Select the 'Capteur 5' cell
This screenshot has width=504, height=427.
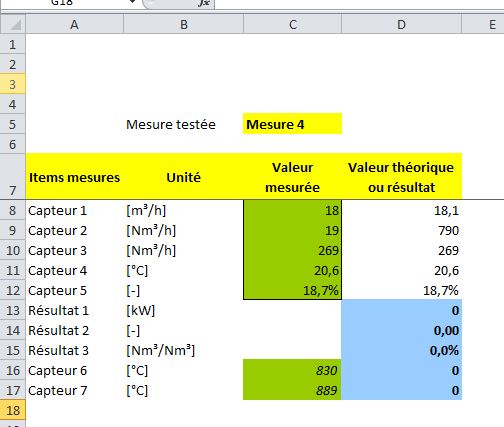click(74, 290)
